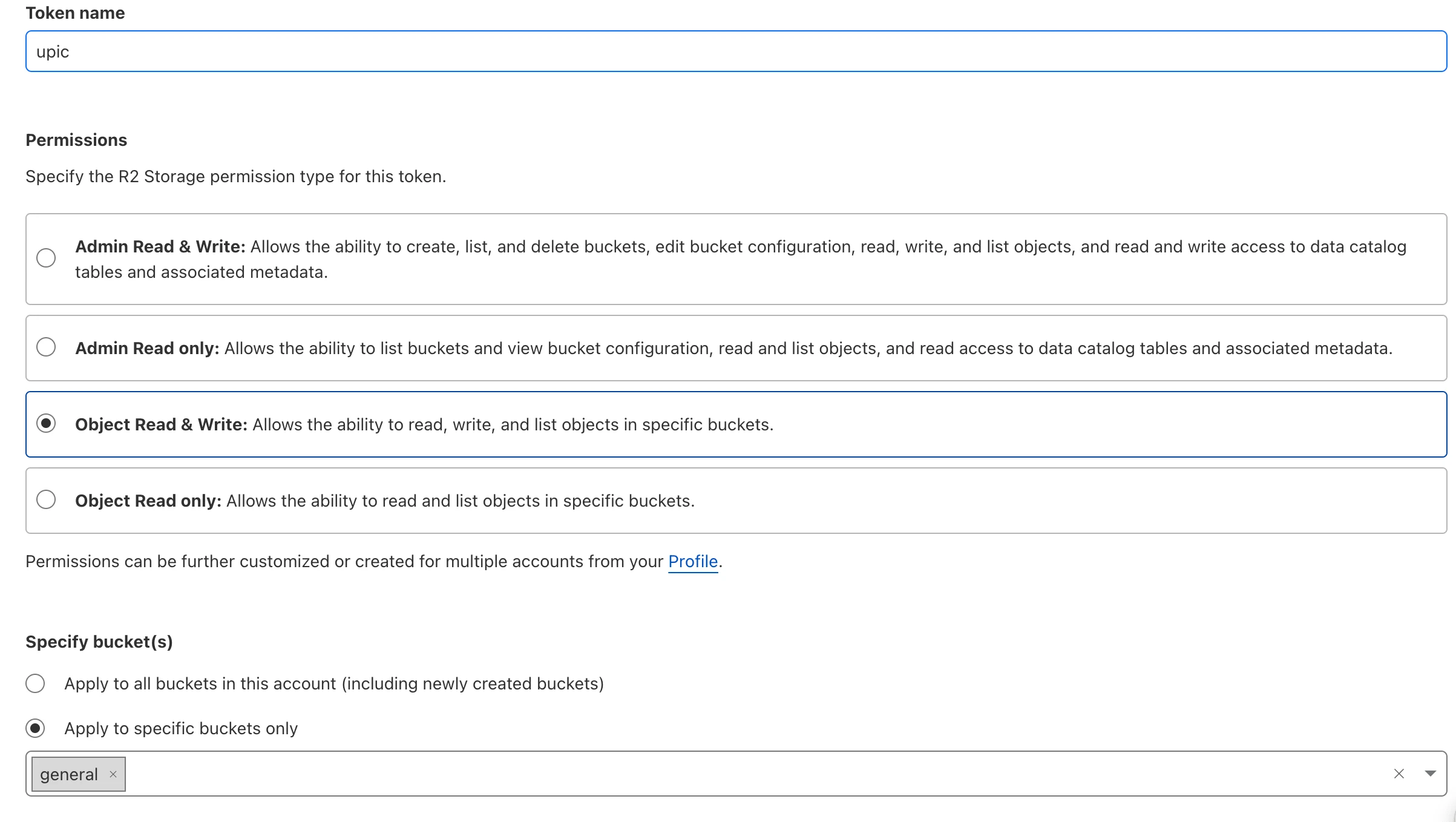Screen dimensions: 1456x822
Task: Click the 'Object Read only:' bold title
Action: coord(148,501)
